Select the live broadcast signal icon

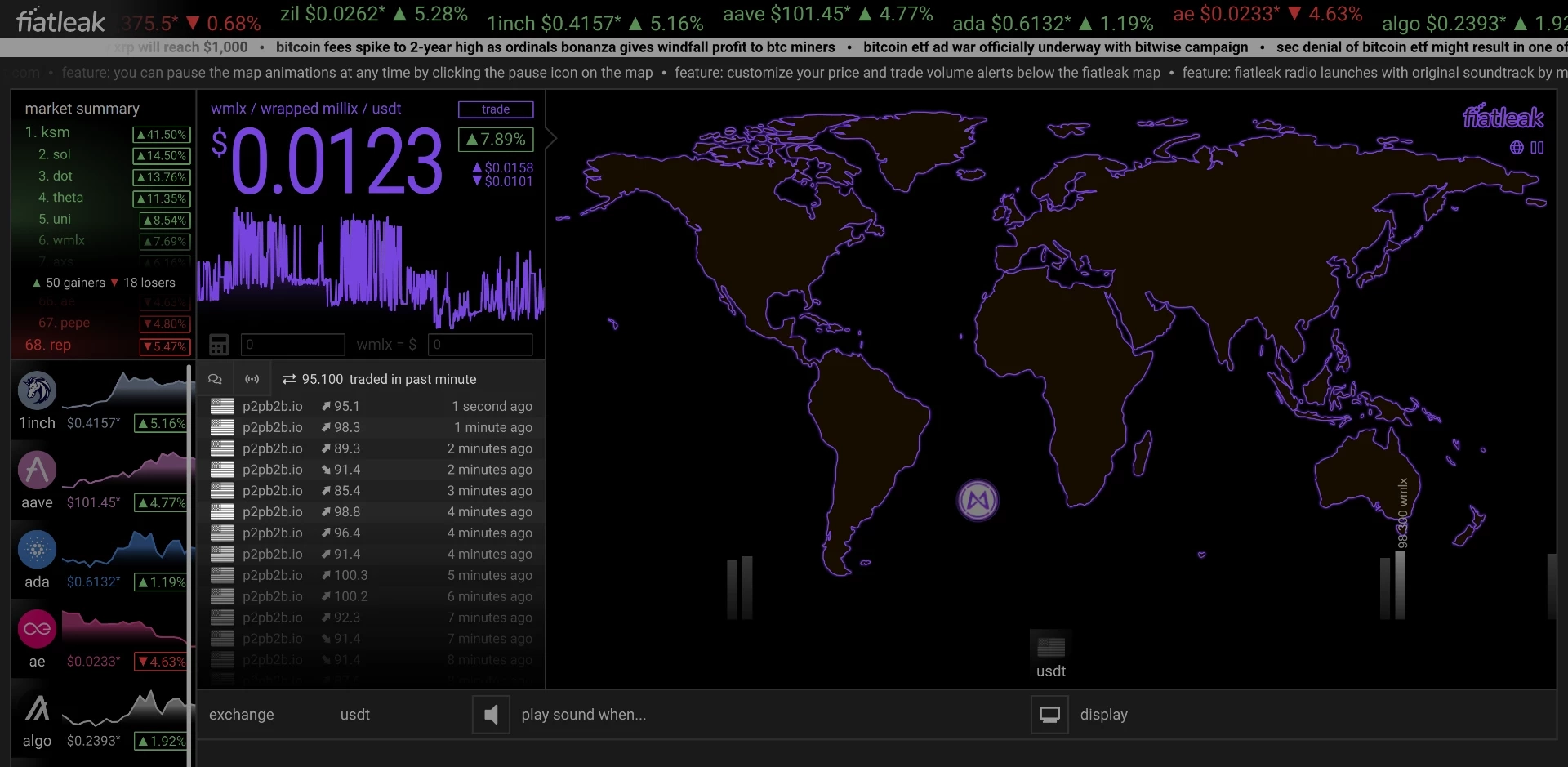pyautogui.click(x=252, y=379)
